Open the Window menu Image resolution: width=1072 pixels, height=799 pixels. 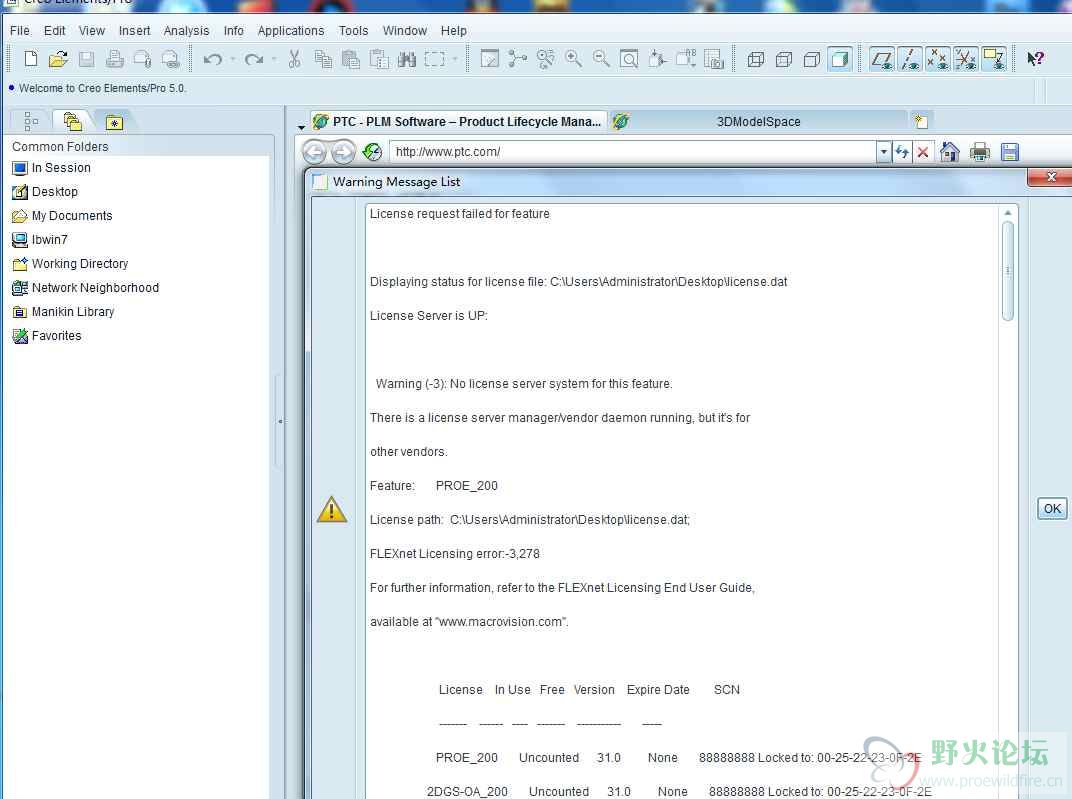(405, 31)
